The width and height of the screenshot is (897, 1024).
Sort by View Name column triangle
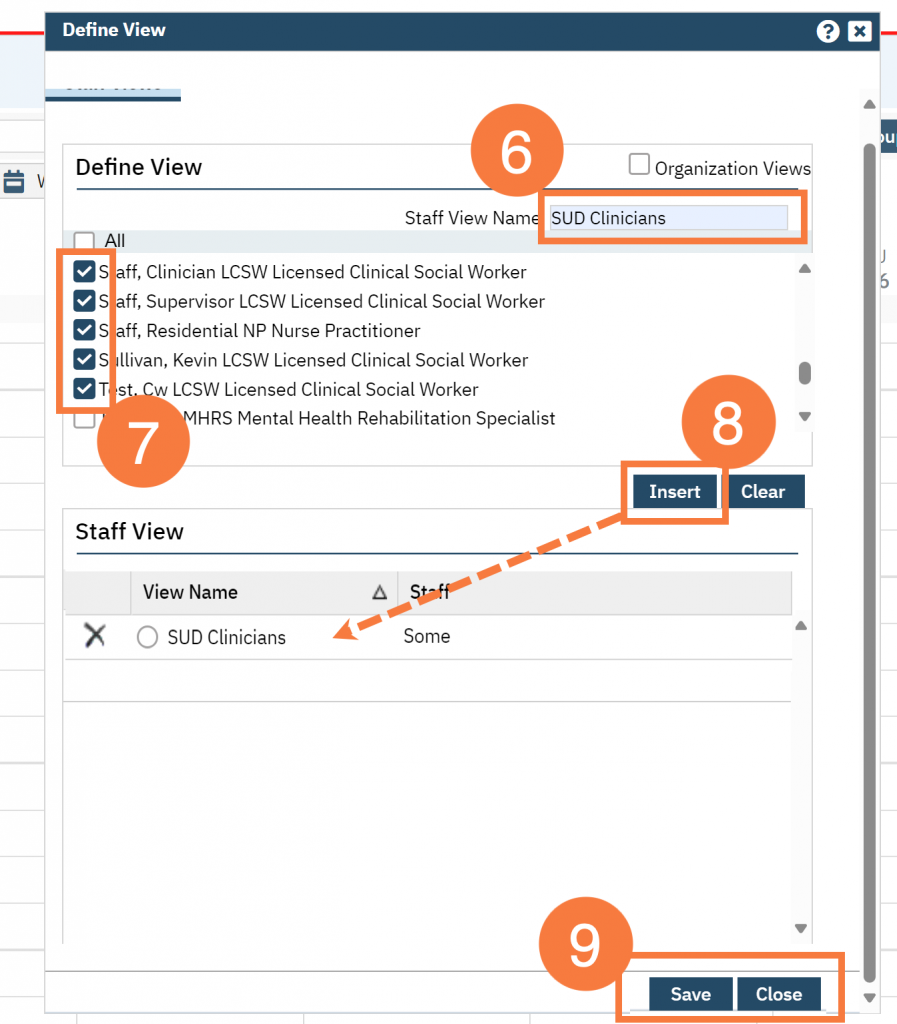(x=379, y=593)
